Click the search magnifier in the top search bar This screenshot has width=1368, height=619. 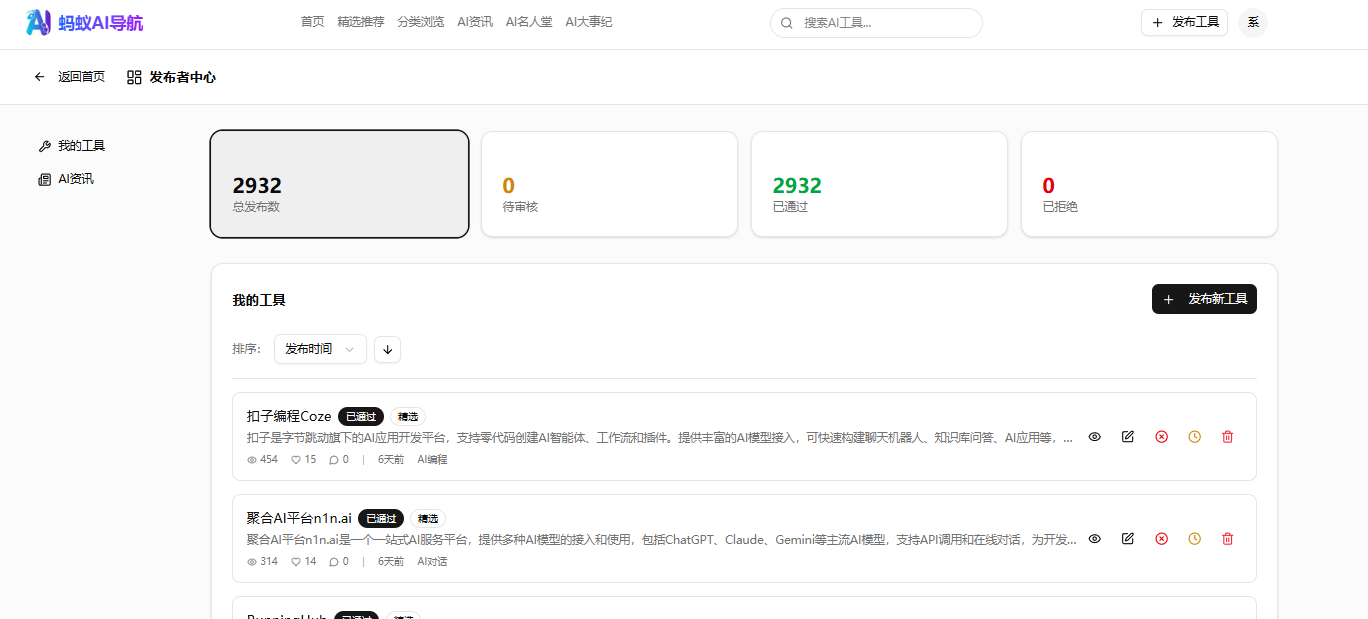tap(786, 22)
